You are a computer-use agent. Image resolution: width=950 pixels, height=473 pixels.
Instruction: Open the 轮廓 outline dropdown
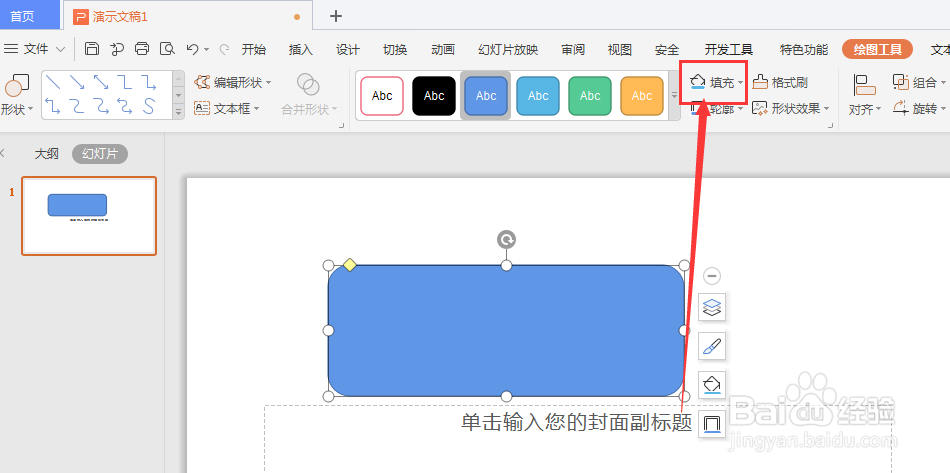(740, 109)
